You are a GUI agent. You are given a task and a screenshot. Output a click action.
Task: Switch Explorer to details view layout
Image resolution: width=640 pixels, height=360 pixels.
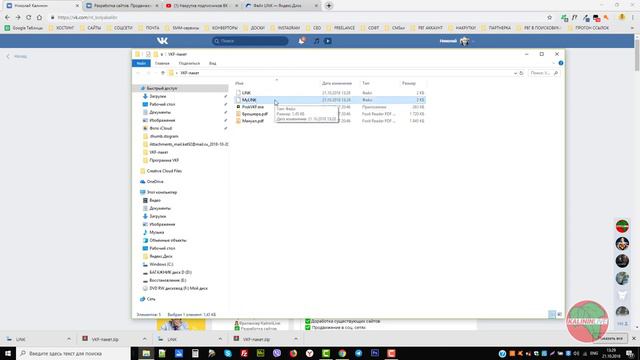pos(552,314)
